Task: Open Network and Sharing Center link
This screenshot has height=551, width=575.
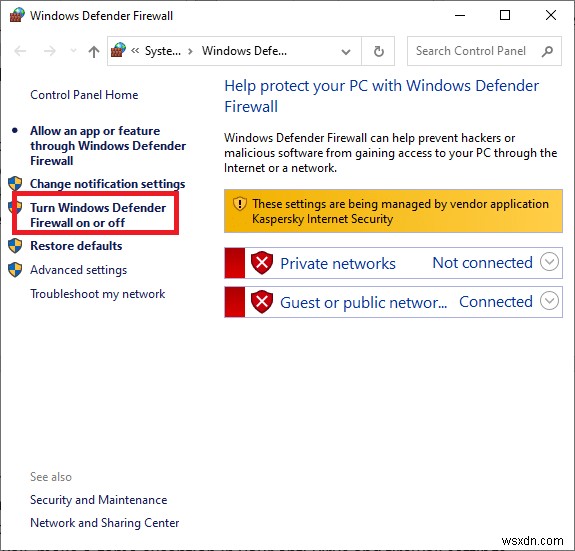Action: tap(105, 522)
